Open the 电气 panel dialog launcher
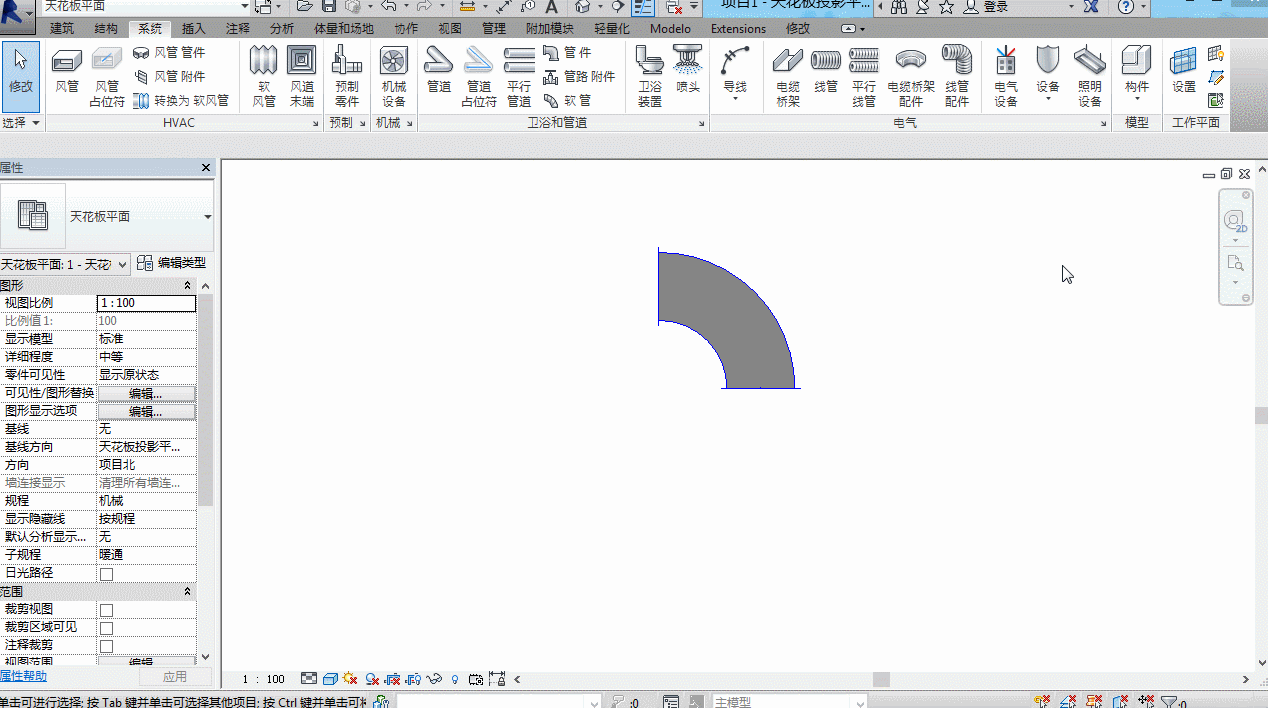1268x708 pixels. (1104, 124)
